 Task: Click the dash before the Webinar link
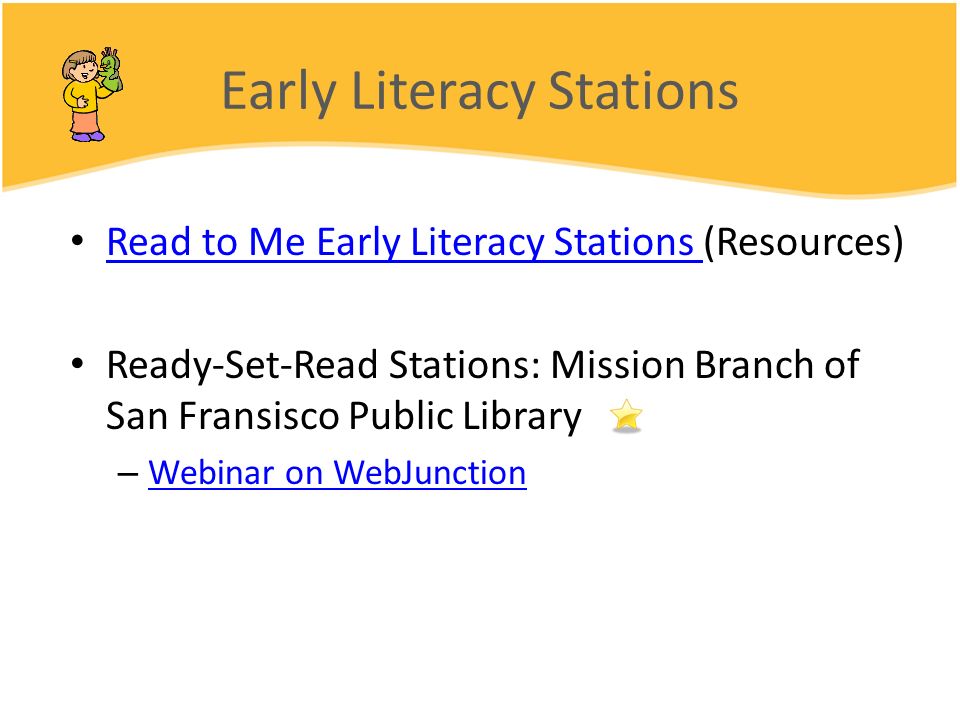[x=128, y=474]
